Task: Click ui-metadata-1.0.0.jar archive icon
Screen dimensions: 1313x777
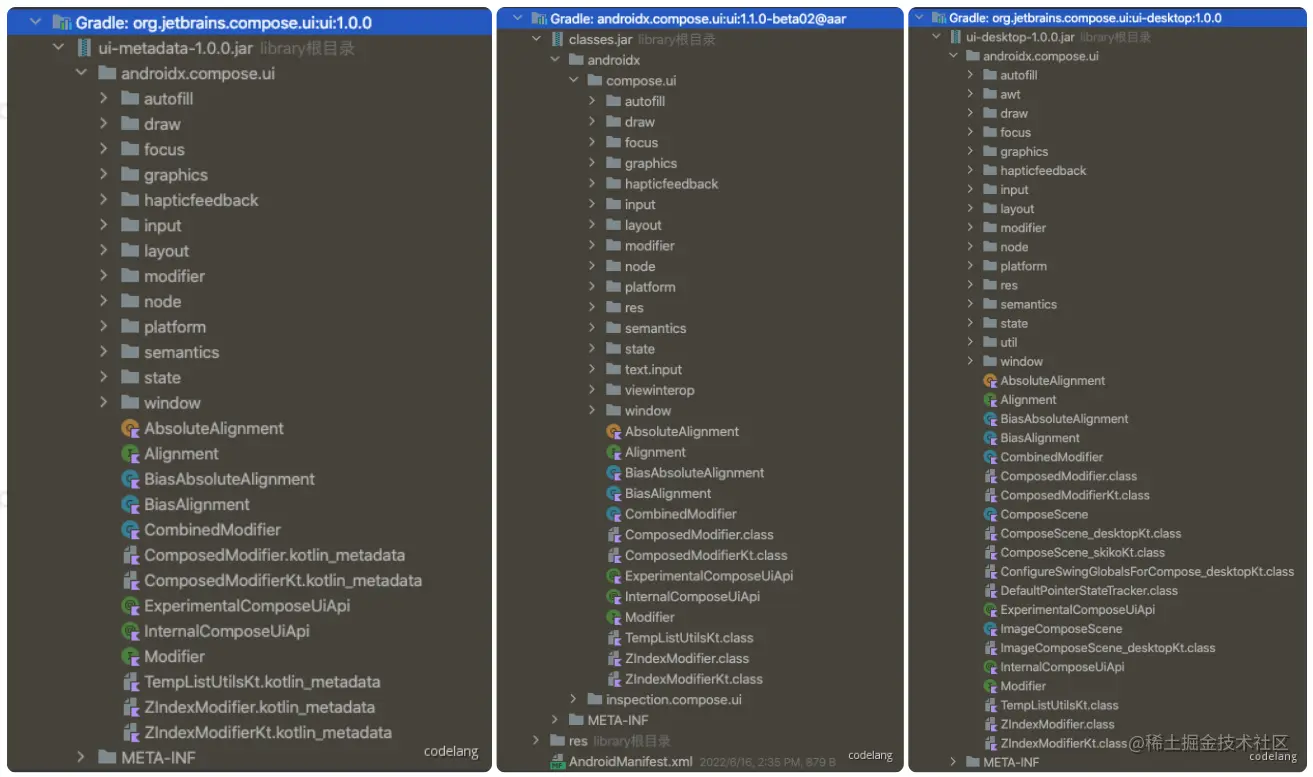Action: click(x=85, y=48)
